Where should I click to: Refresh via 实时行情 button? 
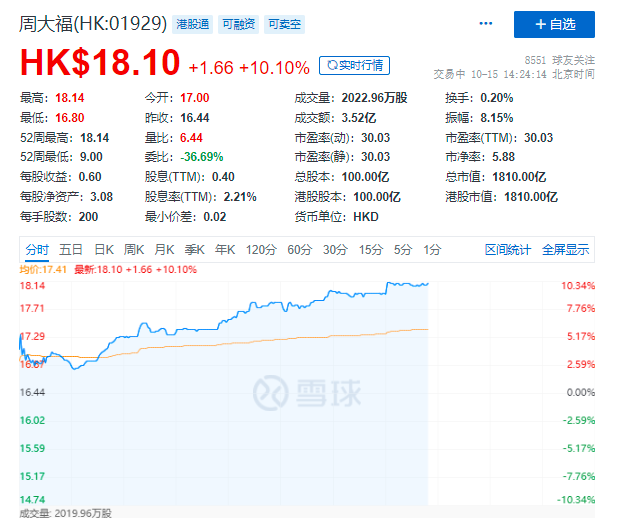[x=355, y=66]
